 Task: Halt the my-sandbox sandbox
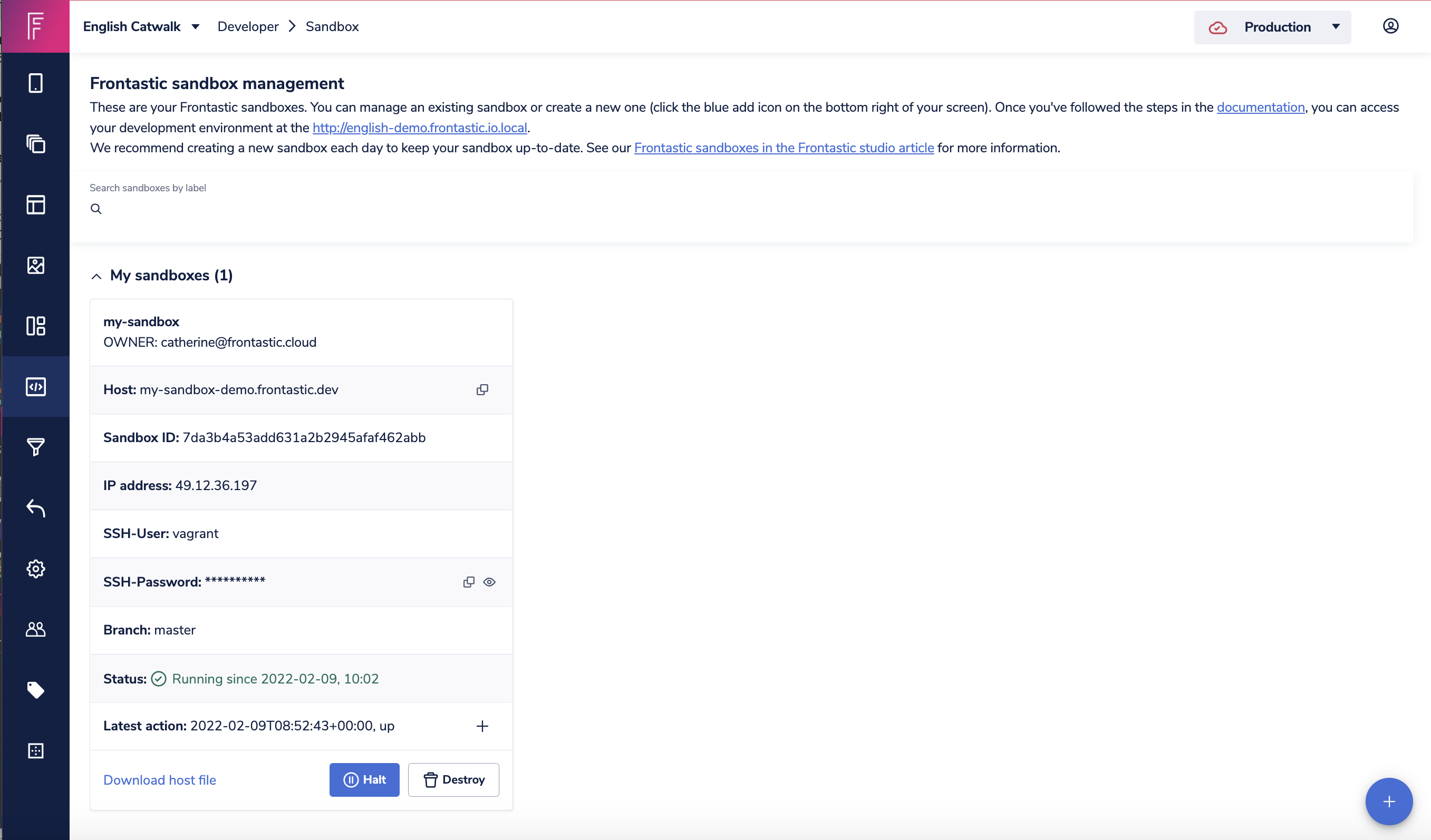(x=364, y=780)
